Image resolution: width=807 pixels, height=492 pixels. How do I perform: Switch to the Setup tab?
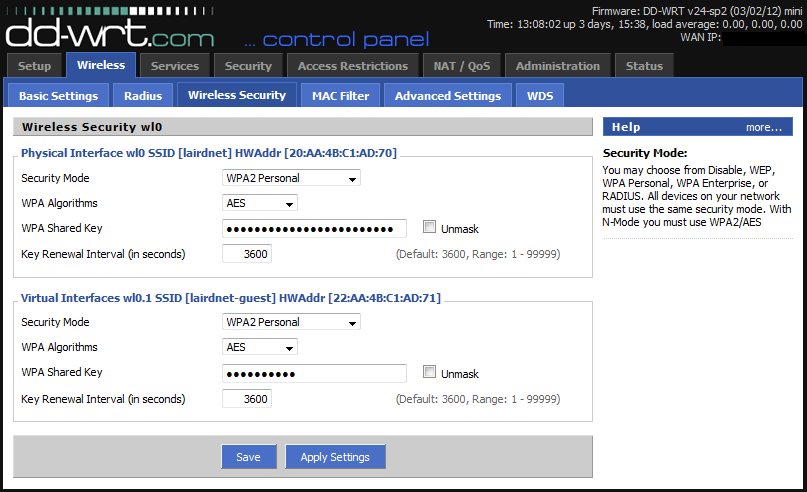(35, 66)
